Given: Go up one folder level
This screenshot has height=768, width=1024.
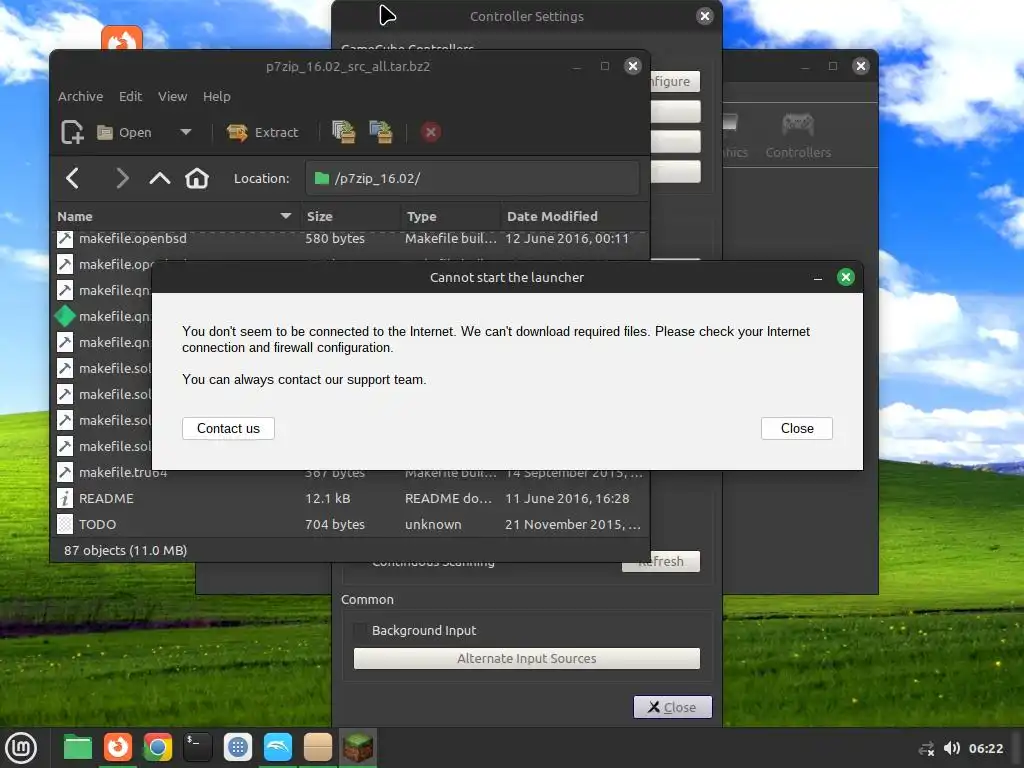Looking at the screenshot, I should click(x=159, y=178).
